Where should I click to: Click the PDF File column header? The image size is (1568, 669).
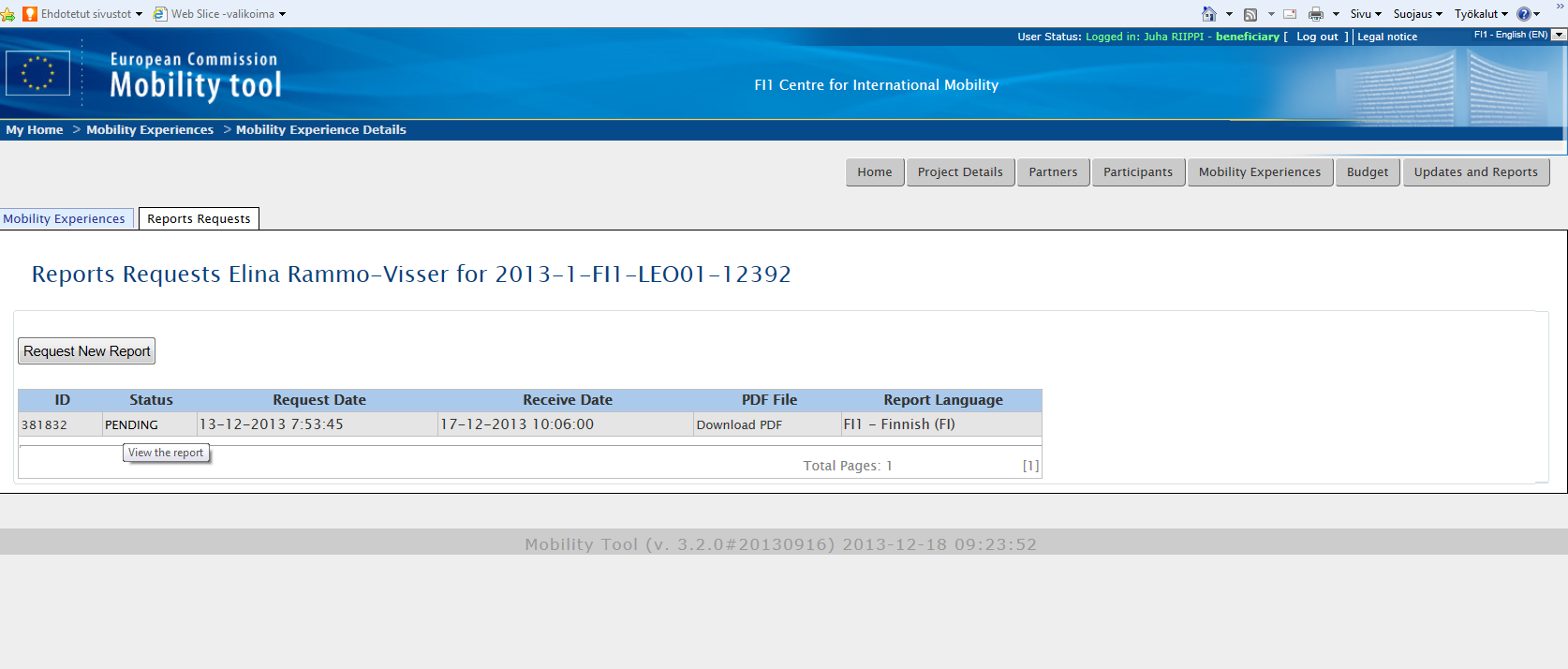[769, 400]
